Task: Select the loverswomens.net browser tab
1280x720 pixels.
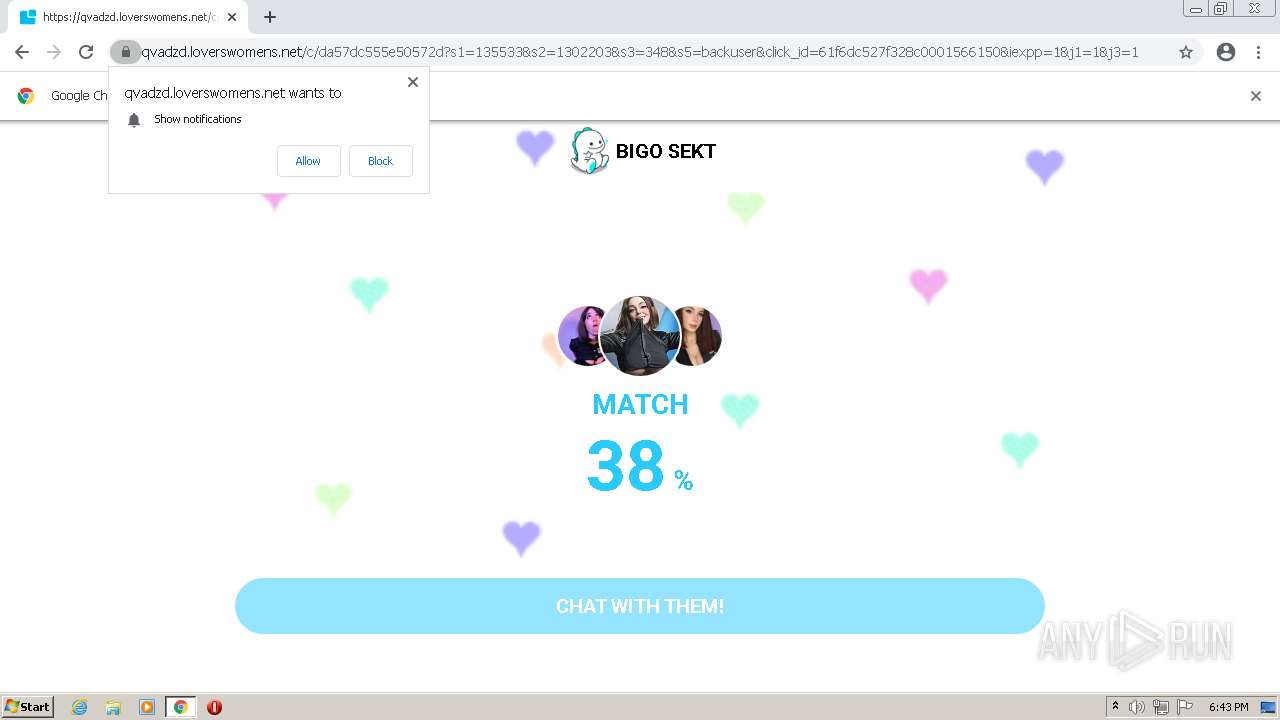Action: [x=128, y=17]
